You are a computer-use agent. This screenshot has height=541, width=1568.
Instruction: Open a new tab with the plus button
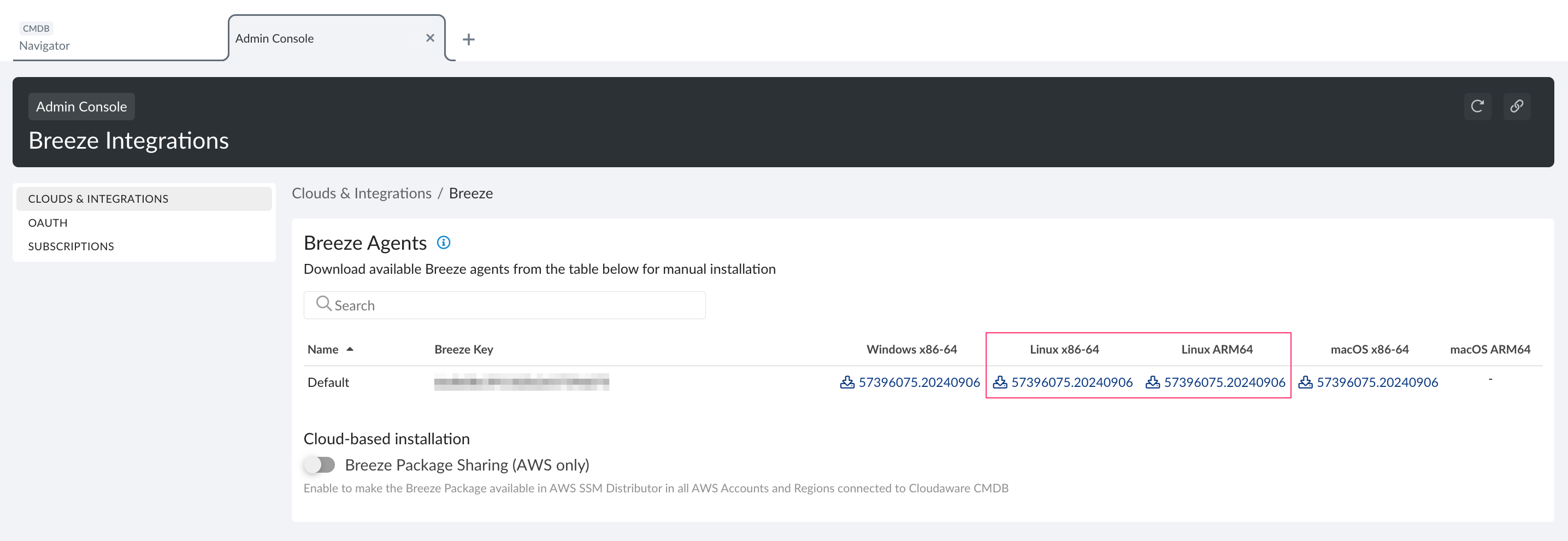click(x=469, y=39)
